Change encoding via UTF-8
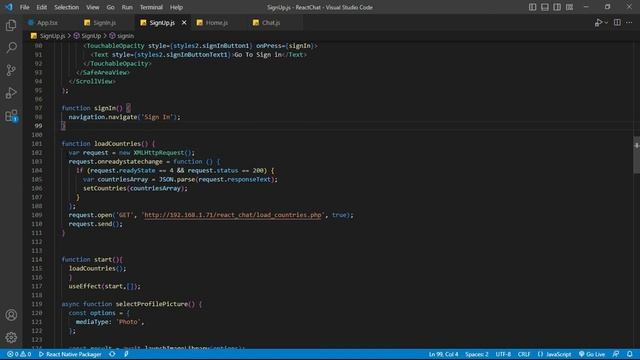The height and width of the screenshot is (360, 640). click(503, 354)
